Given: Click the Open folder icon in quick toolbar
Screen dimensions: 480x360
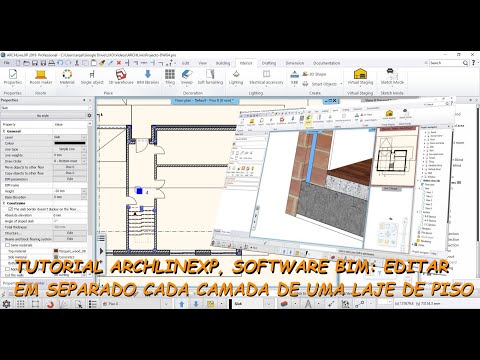Looking at the screenshot, I should (x=27, y=63).
